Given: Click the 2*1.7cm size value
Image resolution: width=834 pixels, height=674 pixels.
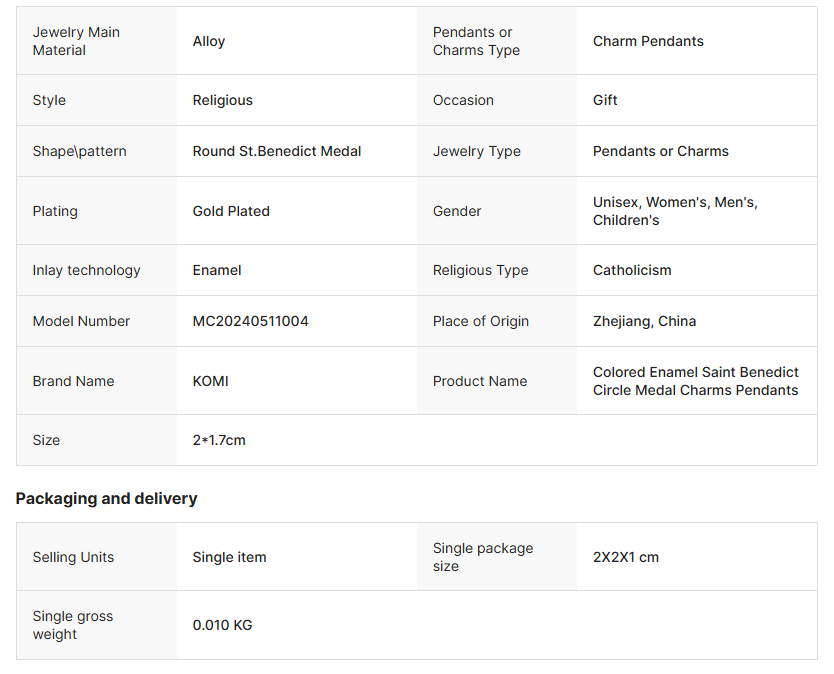Looking at the screenshot, I should pyautogui.click(x=219, y=440).
